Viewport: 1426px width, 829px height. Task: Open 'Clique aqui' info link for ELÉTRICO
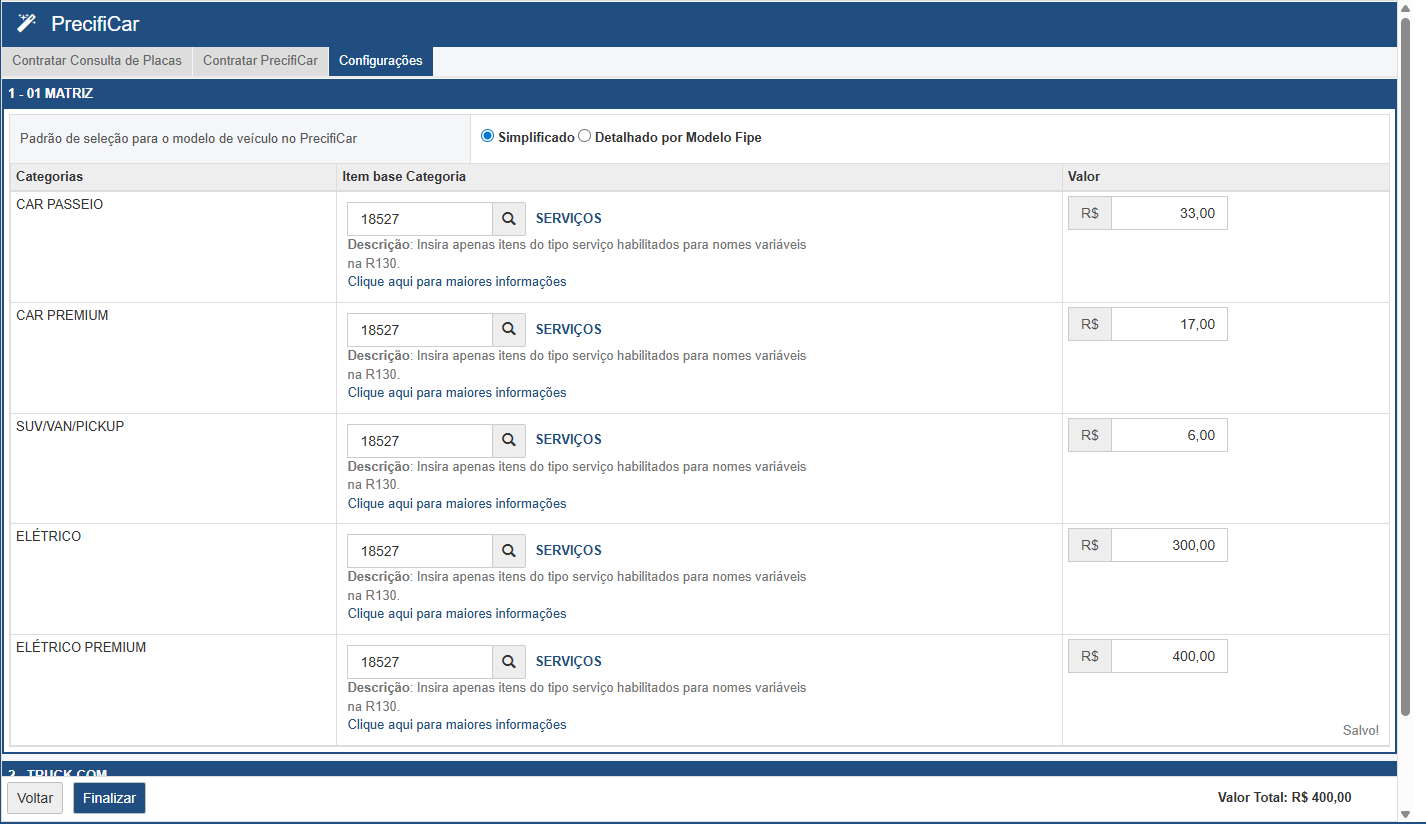457,614
